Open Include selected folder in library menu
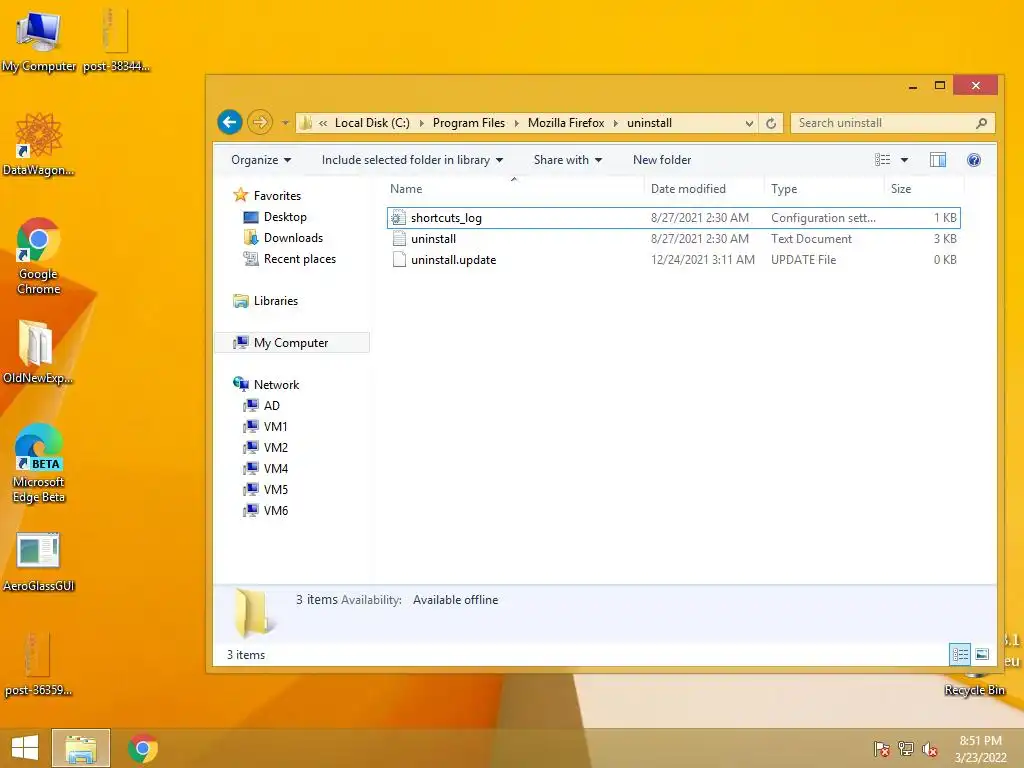The image size is (1024, 768). (x=412, y=160)
